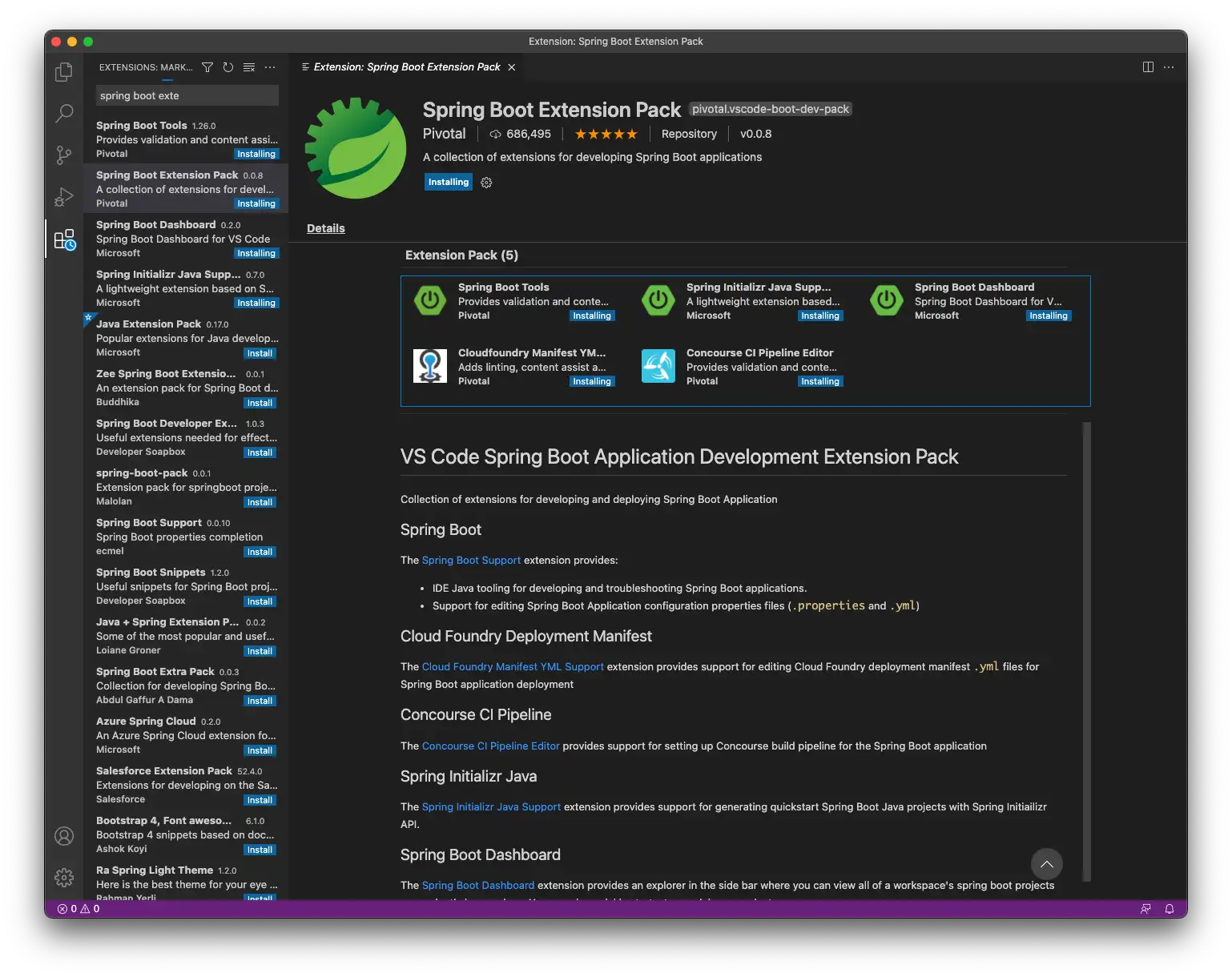Screen dimensions: 1232x977
Task: Click Installing badge on Spring Initializr list row
Action: [256, 304]
